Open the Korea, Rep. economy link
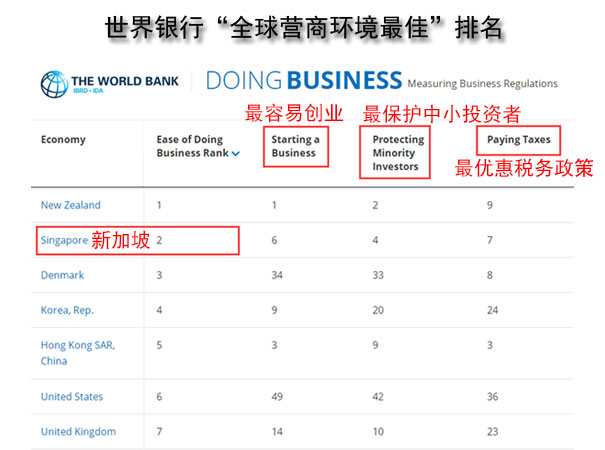This screenshot has height=450, width=605. coord(67,310)
